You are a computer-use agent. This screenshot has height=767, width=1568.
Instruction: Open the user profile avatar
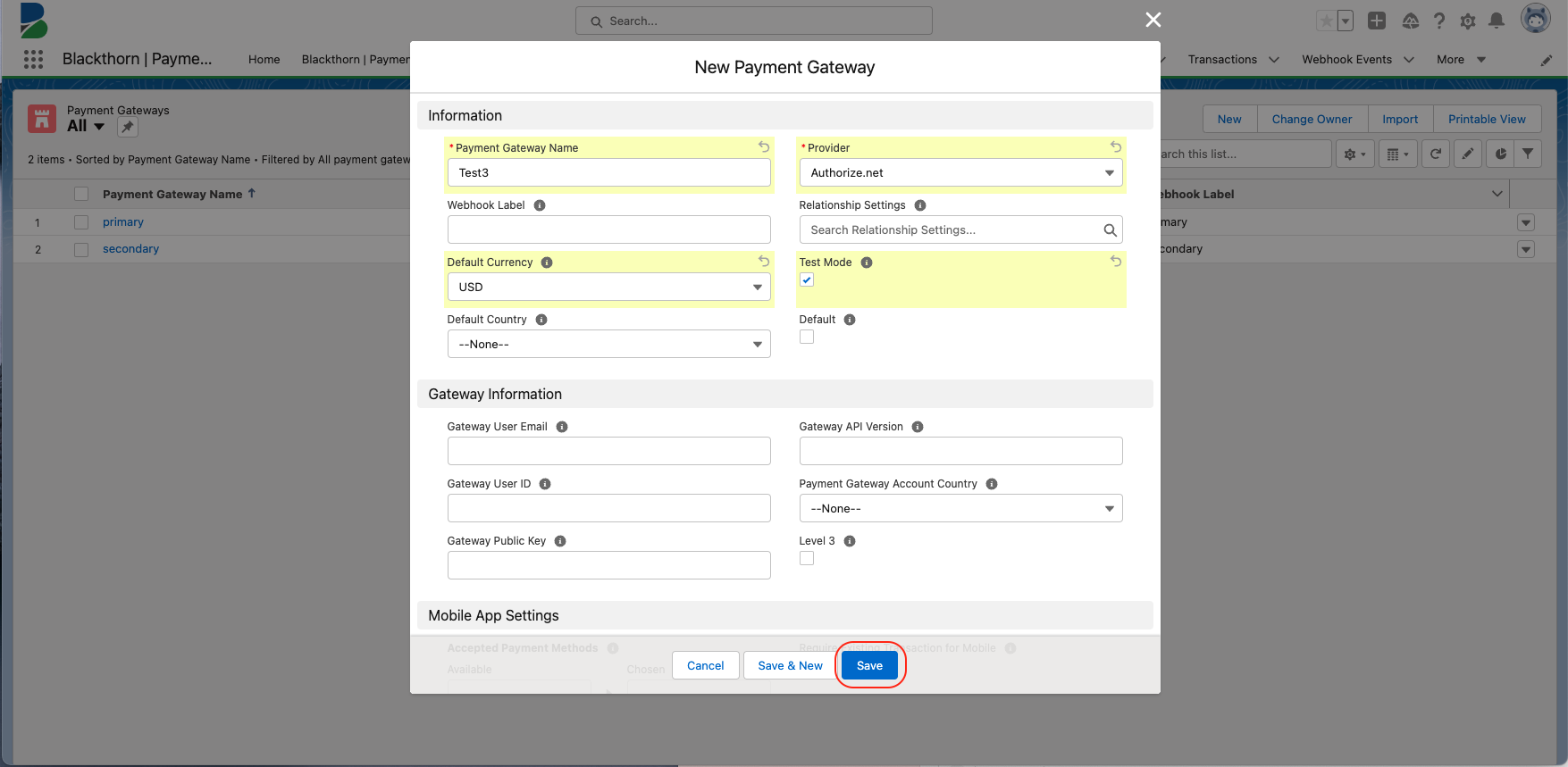[1535, 19]
